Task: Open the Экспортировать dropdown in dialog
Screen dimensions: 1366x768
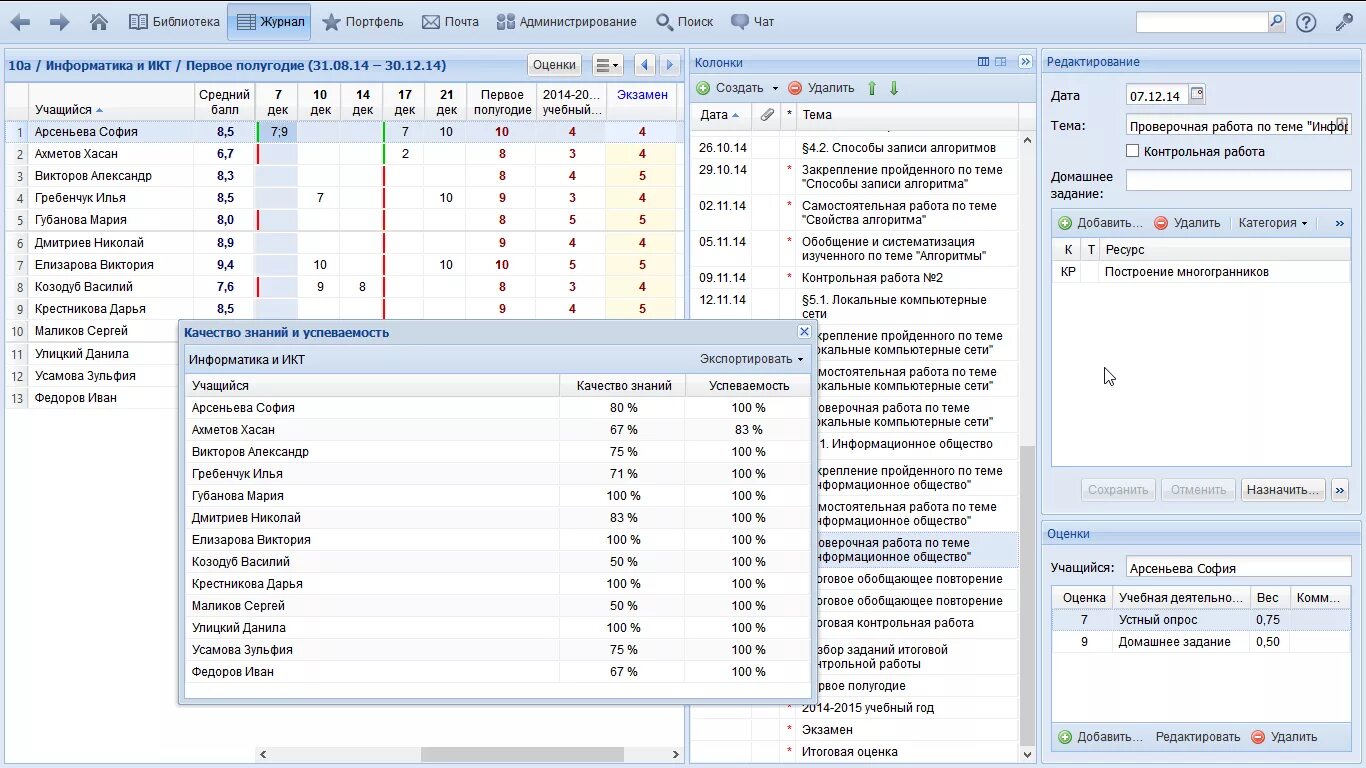Action: coord(751,359)
